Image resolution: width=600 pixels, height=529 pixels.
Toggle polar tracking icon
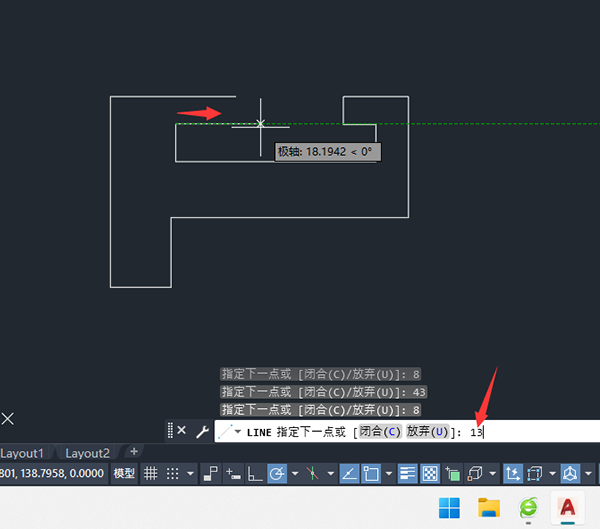277,473
